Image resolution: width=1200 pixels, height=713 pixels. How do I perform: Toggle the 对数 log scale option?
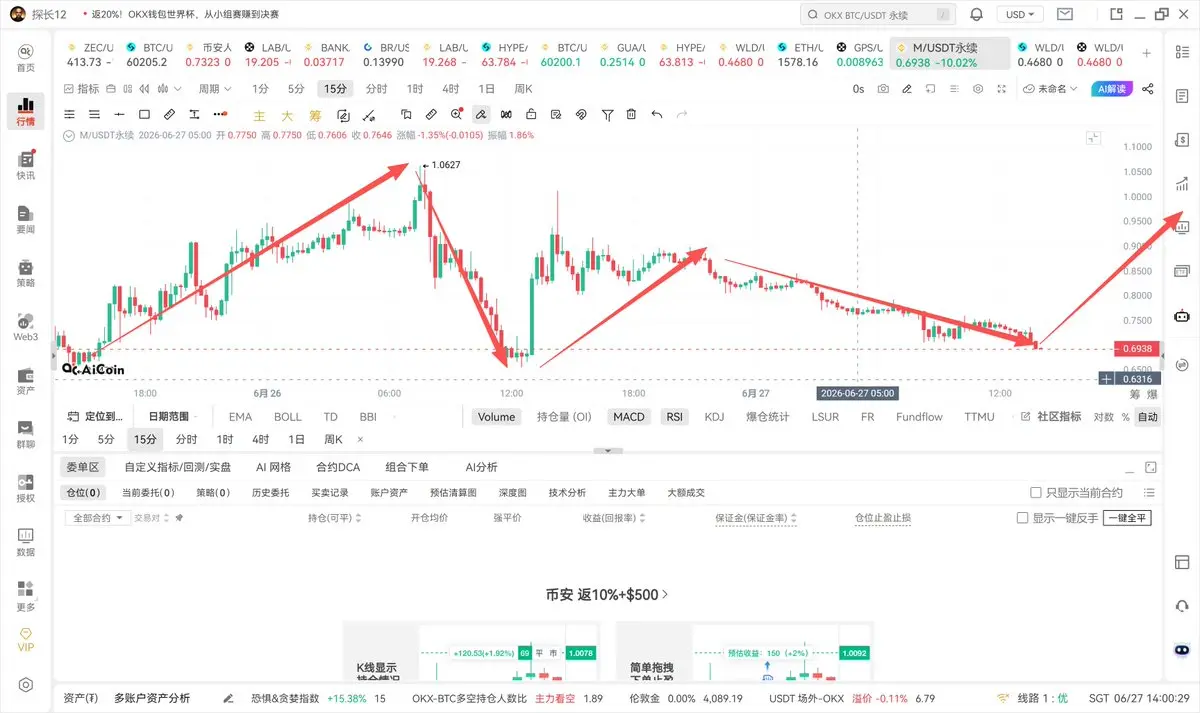pos(1103,417)
